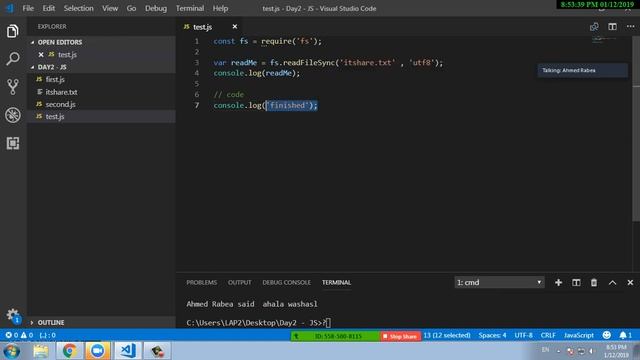Open the Windows Start button
Viewport: 640px width, 360px height.
click(11, 351)
